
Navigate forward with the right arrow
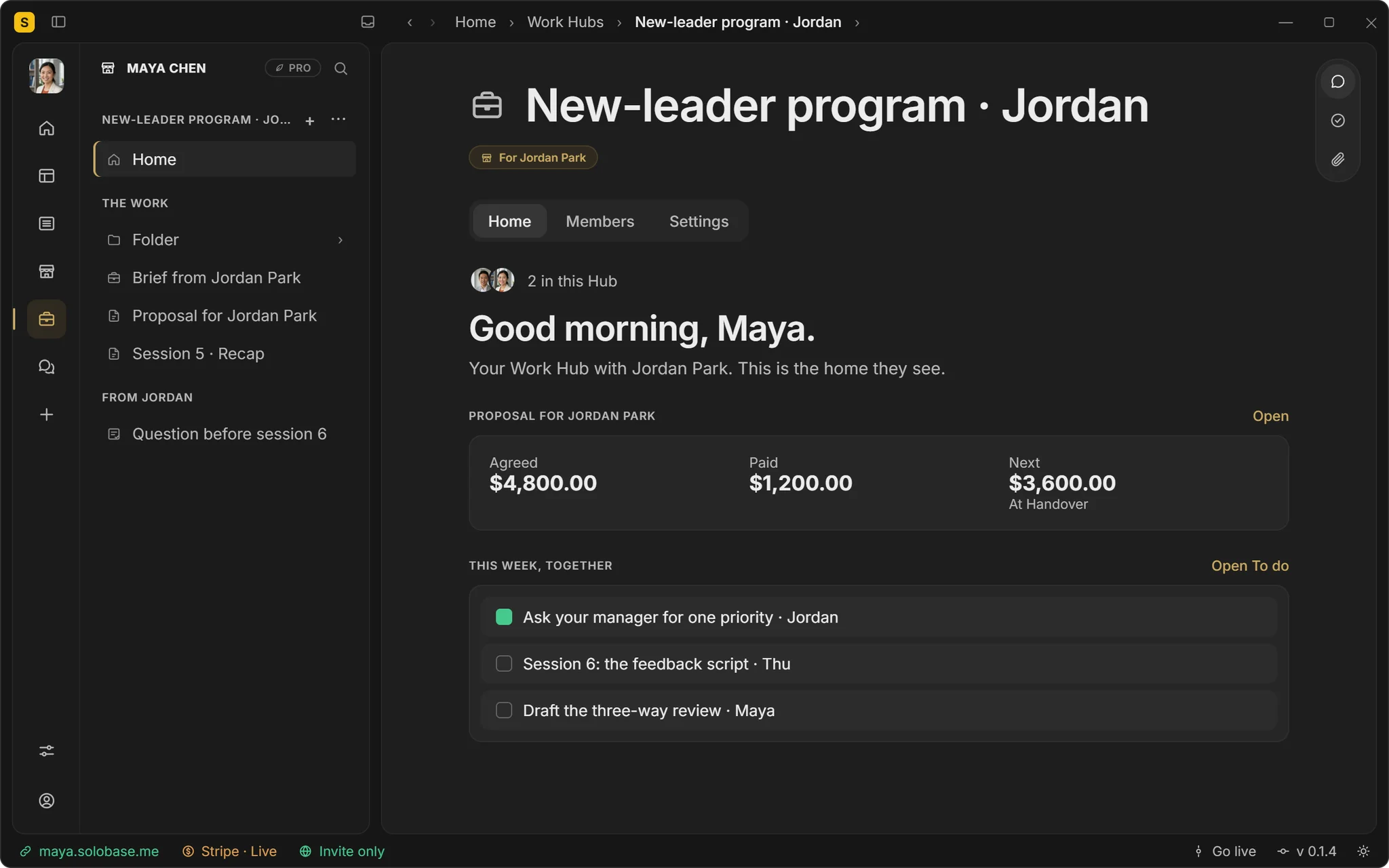point(433,22)
